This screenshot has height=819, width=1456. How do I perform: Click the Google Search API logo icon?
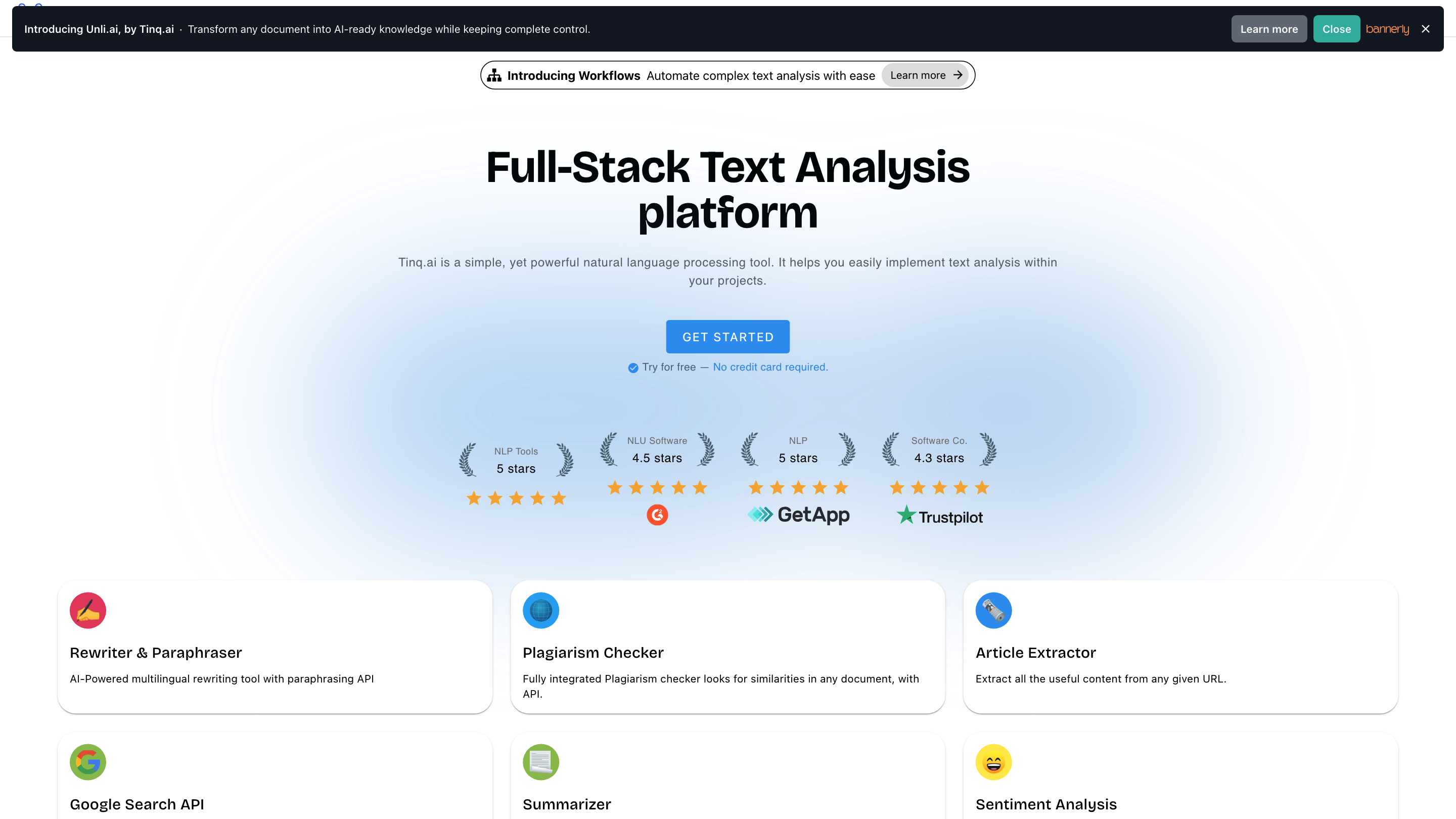pyautogui.click(x=87, y=762)
